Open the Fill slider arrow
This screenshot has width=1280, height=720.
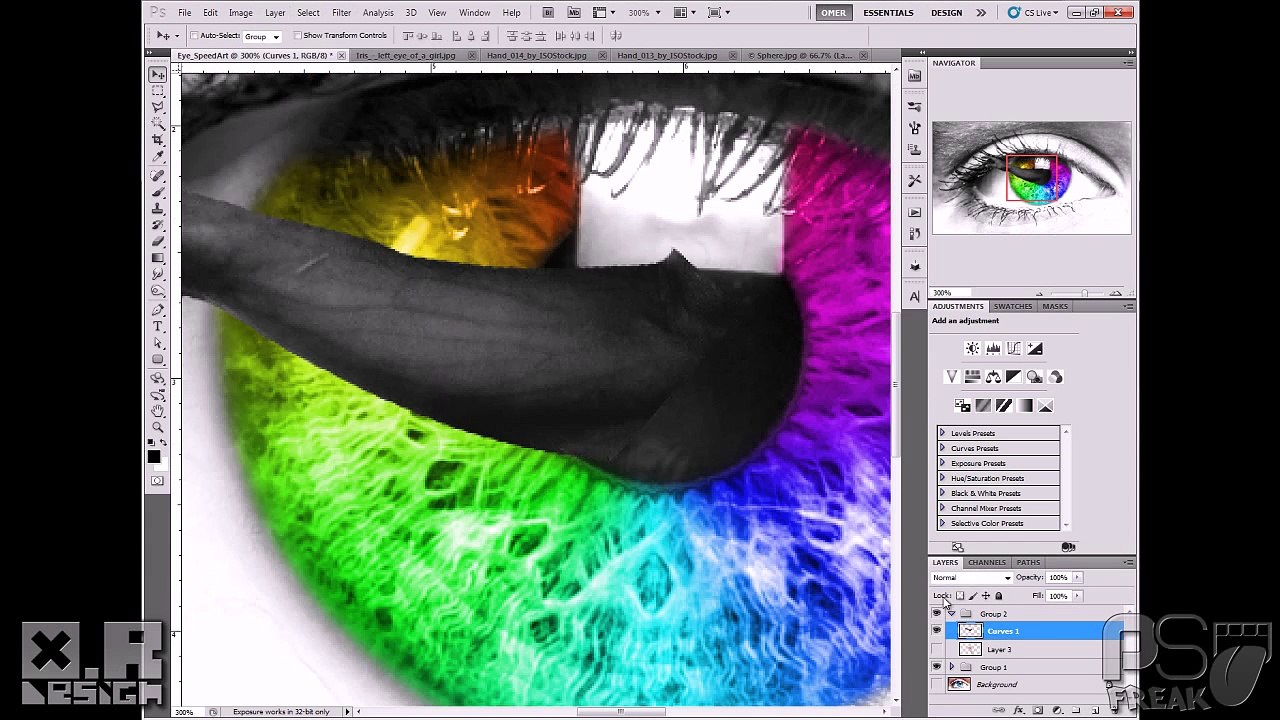pos(1077,596)
